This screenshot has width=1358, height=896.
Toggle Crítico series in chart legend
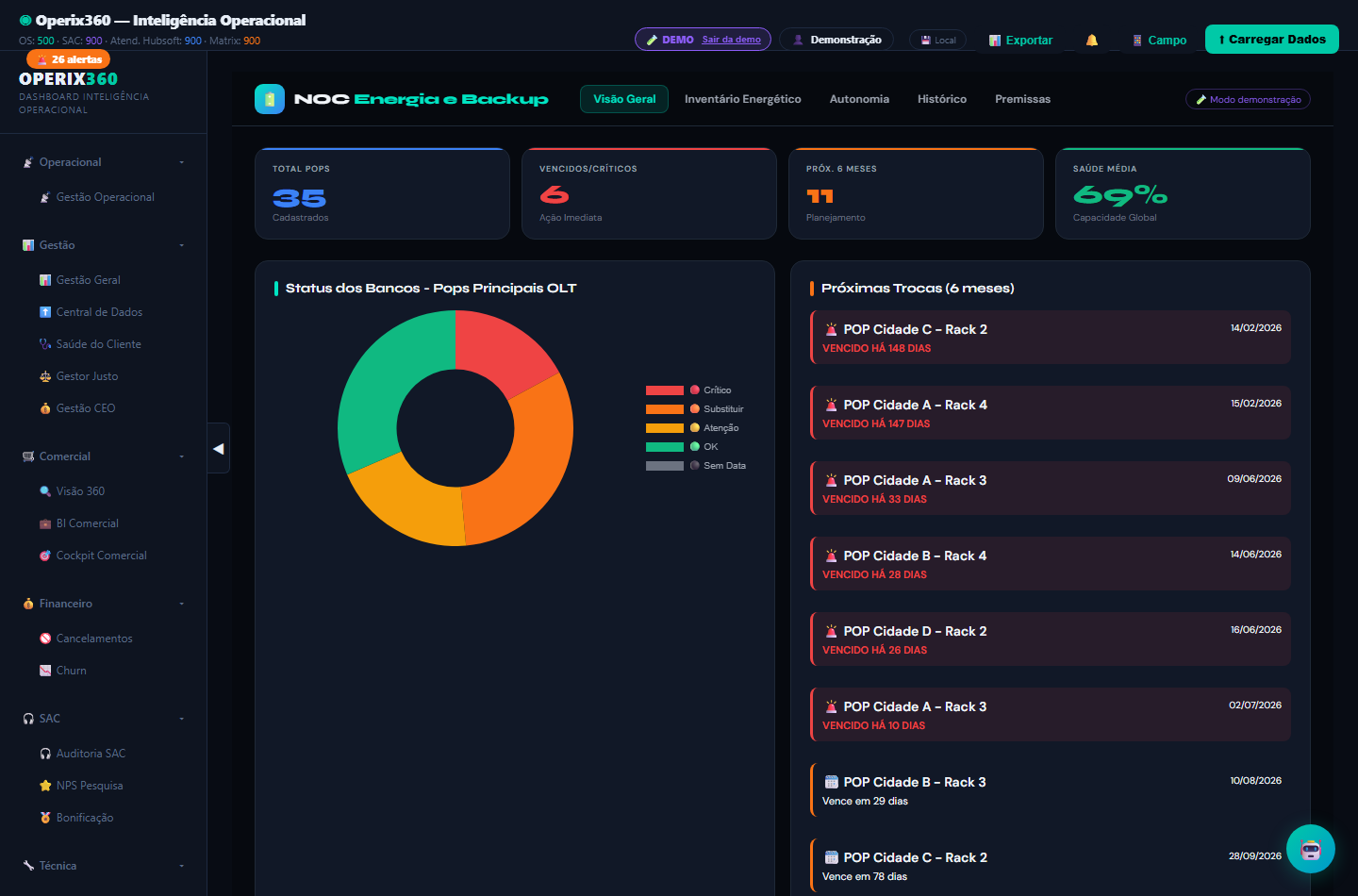pyautogui.click(x=688, y=390)
